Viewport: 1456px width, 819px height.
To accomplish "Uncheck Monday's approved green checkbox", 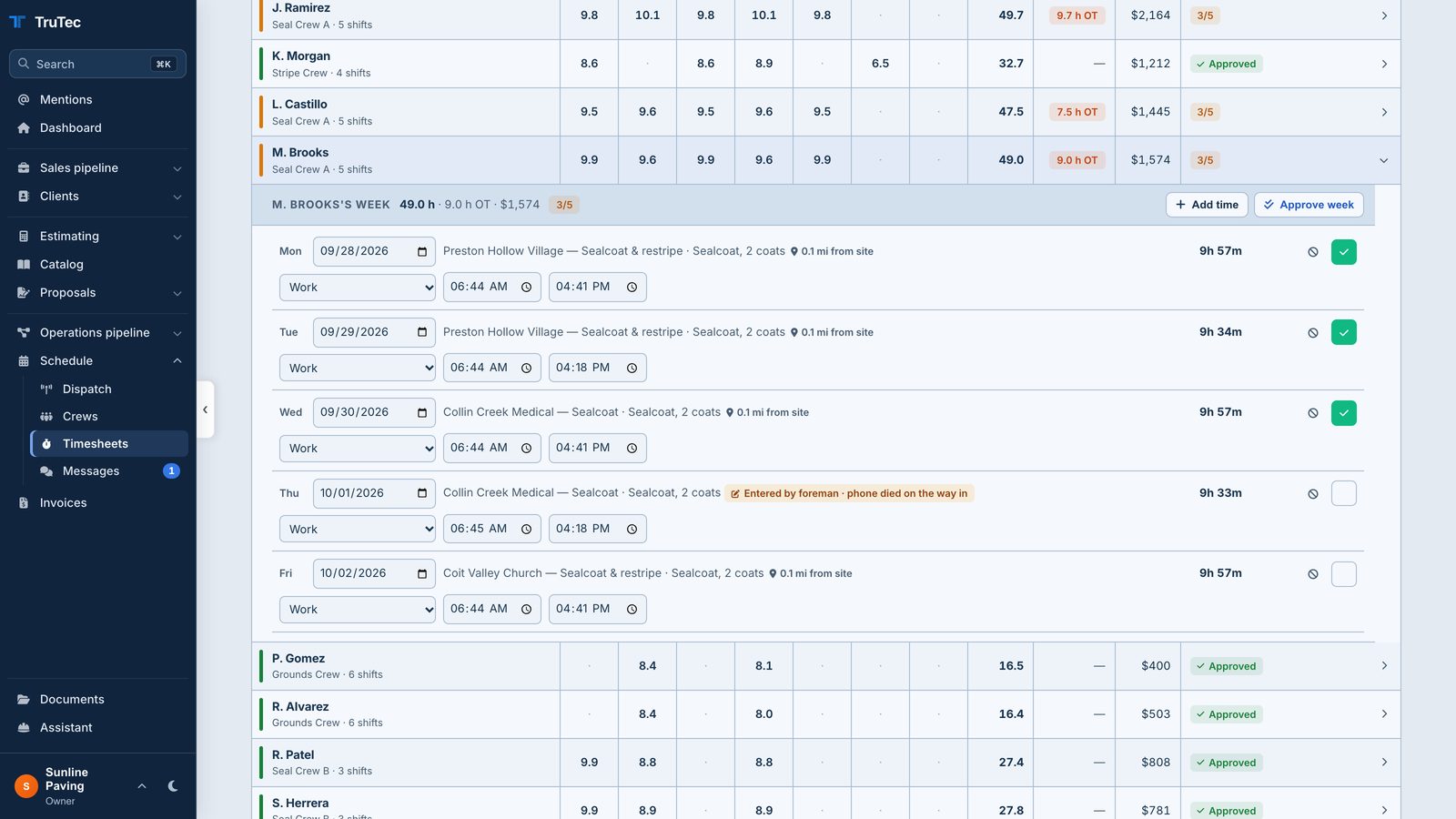I will pos(1344,252).
